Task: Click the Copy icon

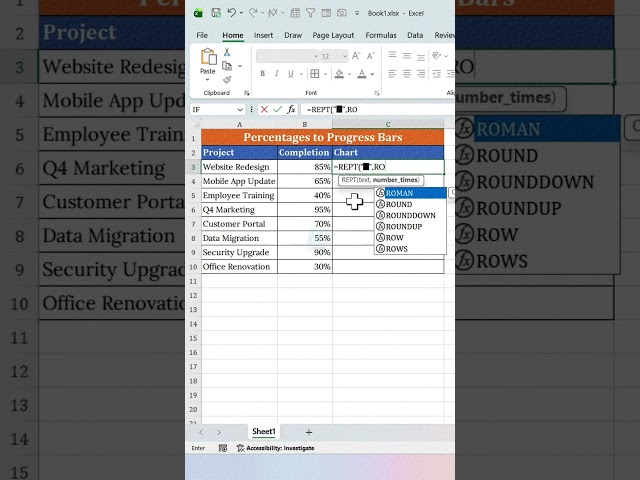Action: (227, 66)
